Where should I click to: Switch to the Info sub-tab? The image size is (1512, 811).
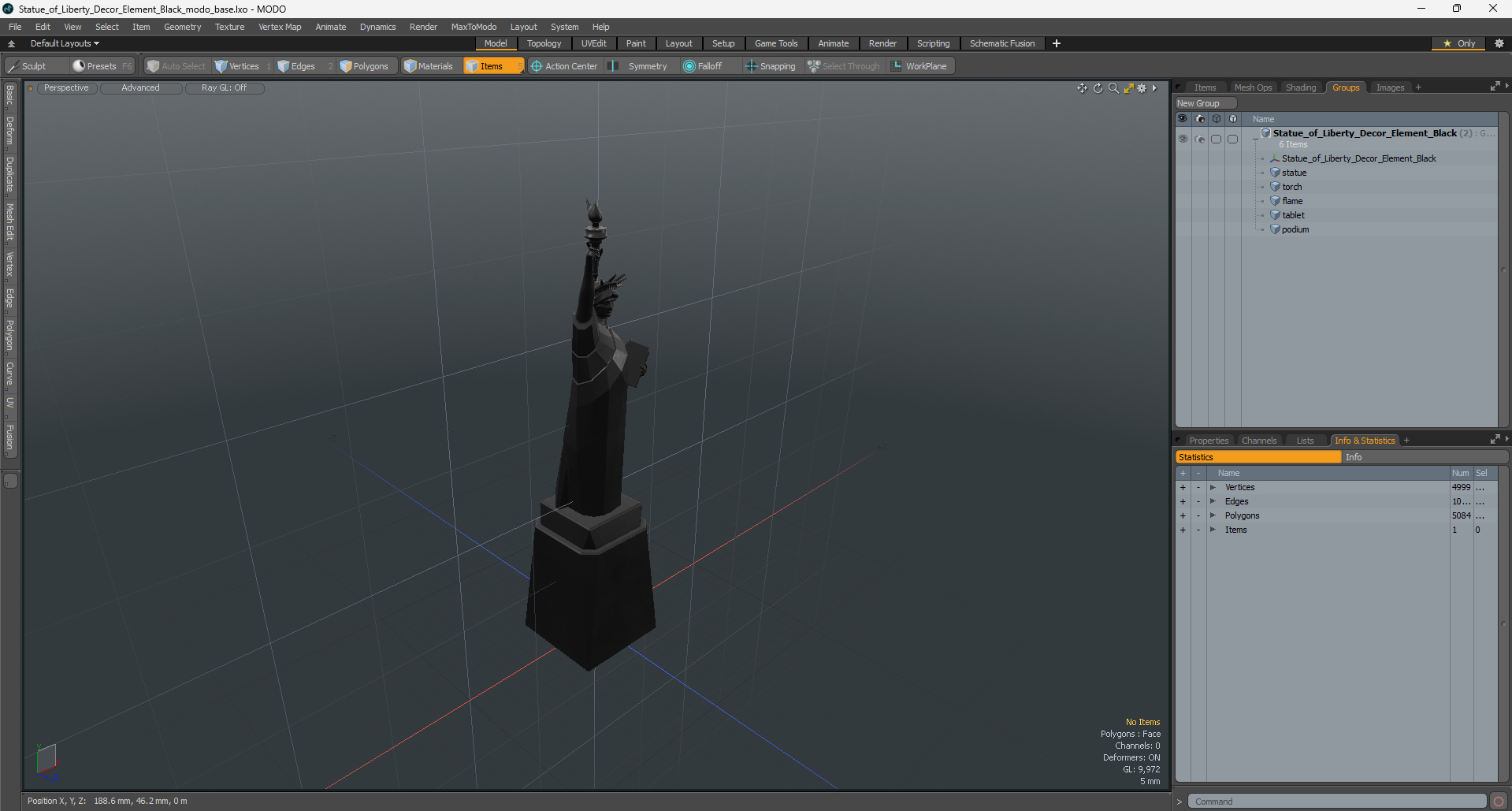click(x=1425, y=457)
